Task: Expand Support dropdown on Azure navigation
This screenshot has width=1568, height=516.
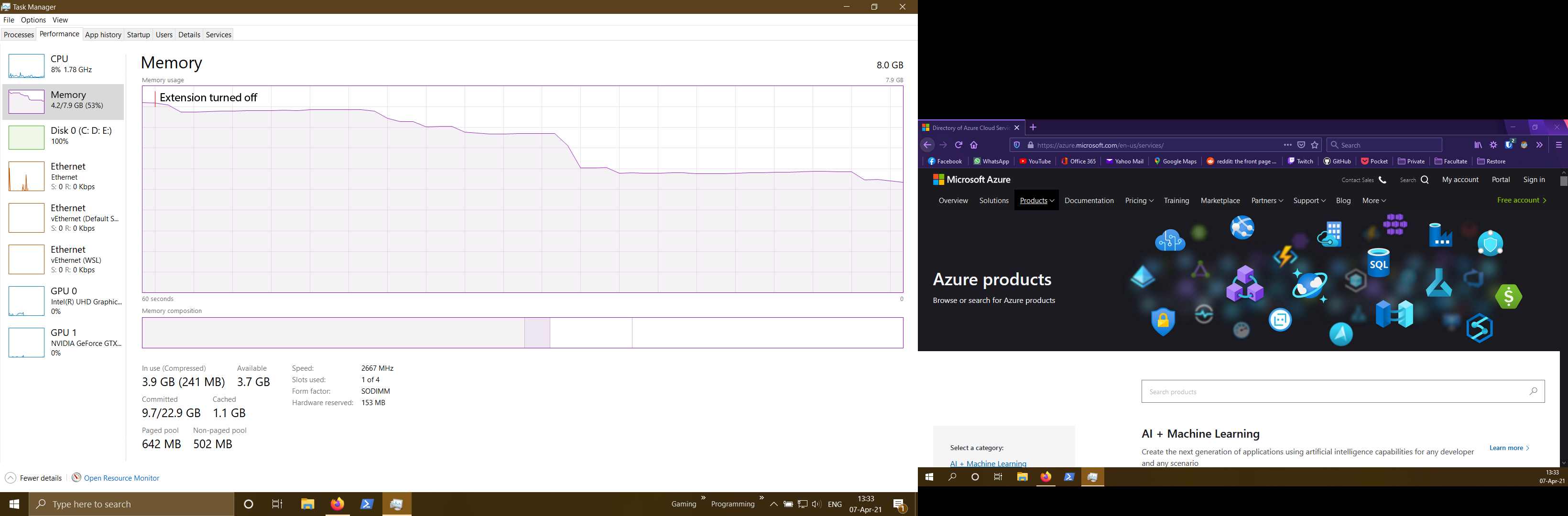Action: [1309, 200]
